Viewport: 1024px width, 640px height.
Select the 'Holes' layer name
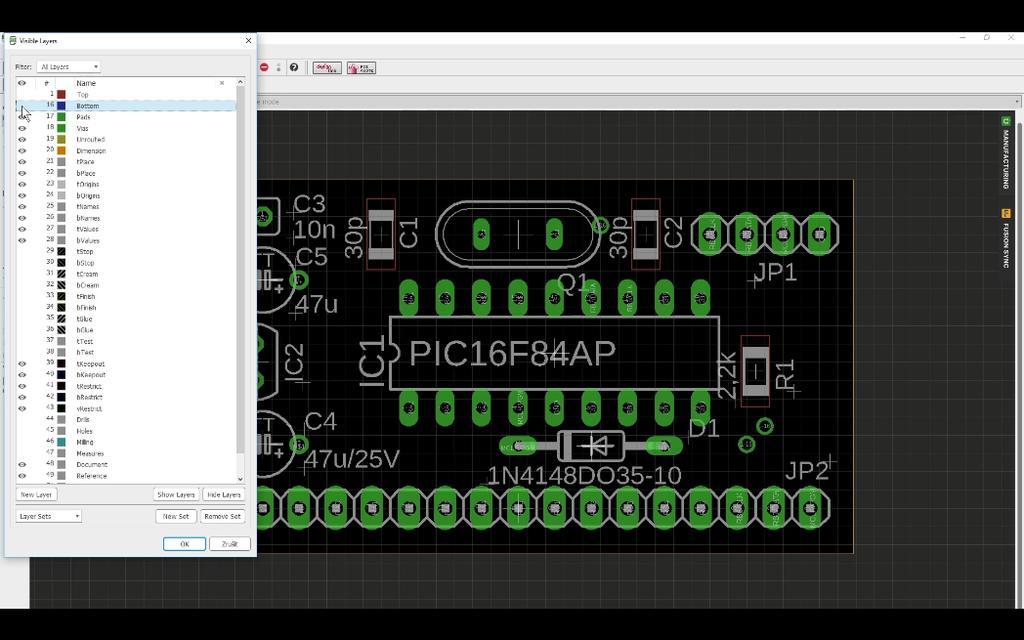pos(84,431)
